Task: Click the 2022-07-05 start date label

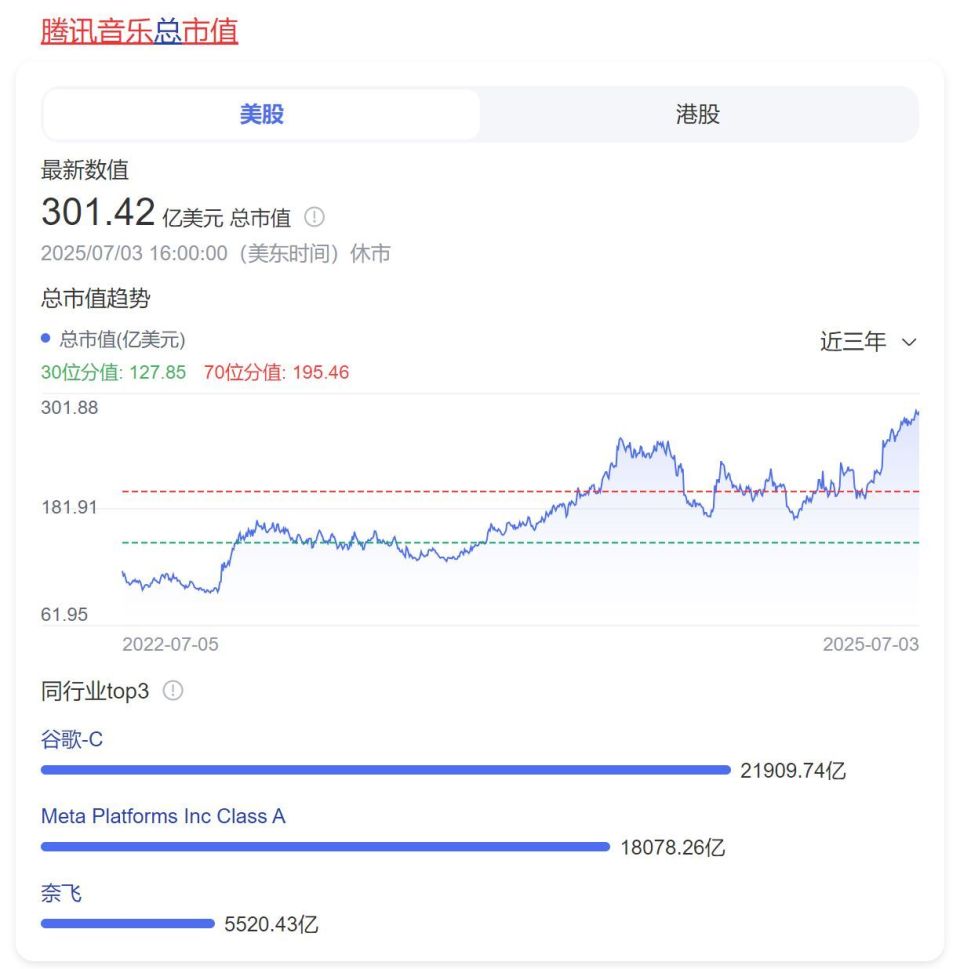Action: [x=170, y=644]
